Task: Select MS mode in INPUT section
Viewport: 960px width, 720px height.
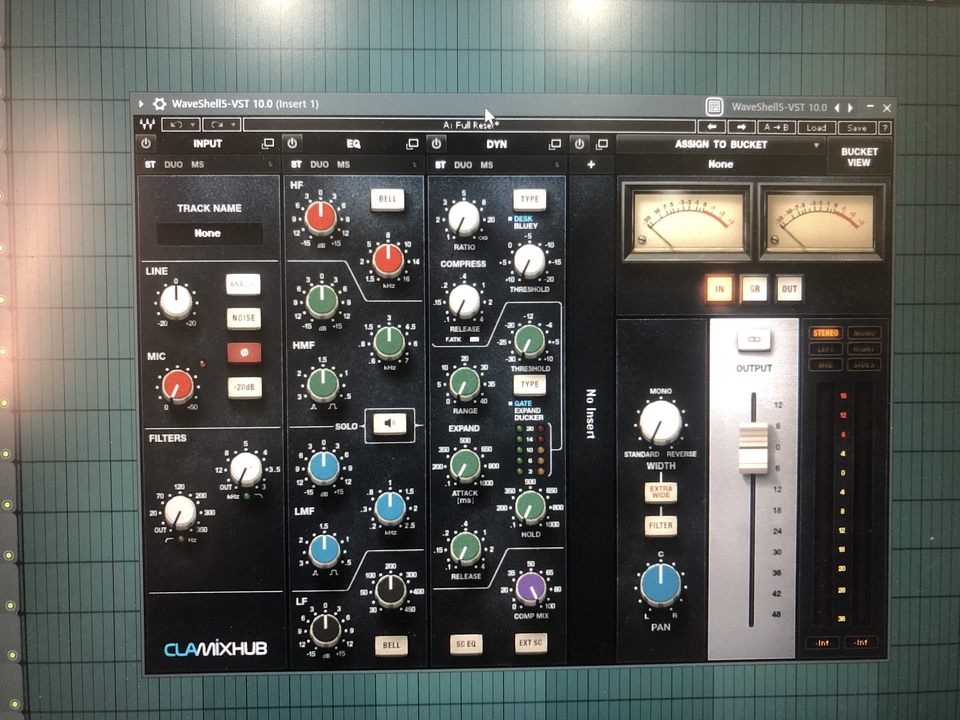Action: pyautogui.click(x=197, y=164)
